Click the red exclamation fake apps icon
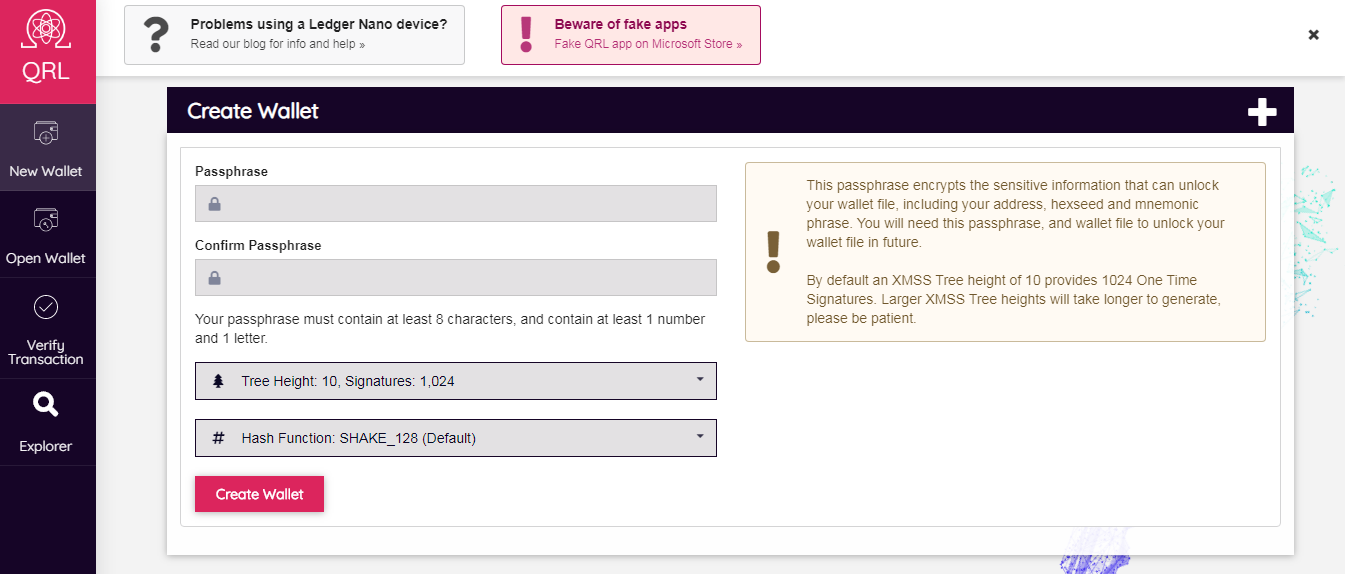The width and height of the screenshot is (1345, 574). 527,35
